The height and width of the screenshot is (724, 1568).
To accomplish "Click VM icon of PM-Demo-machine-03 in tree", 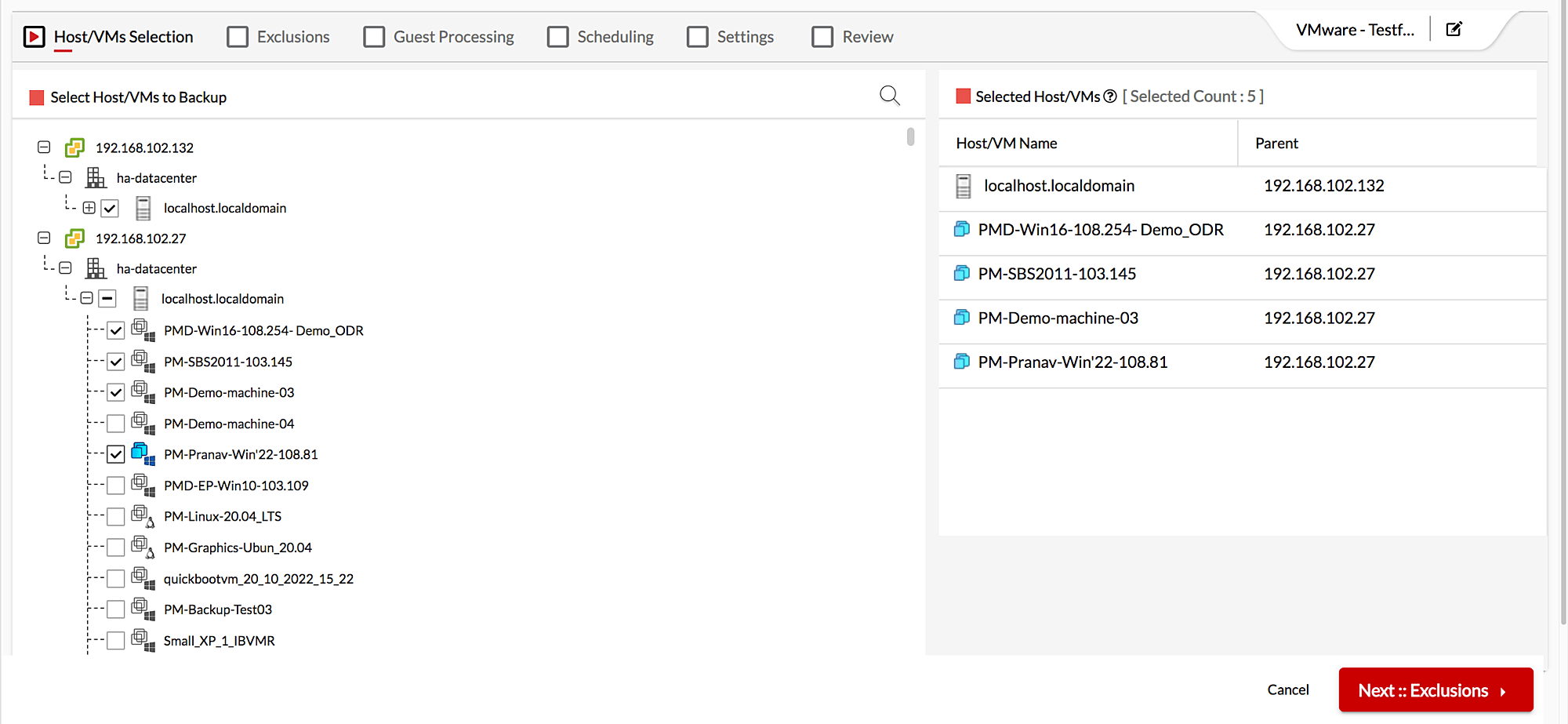I will point(143,391).
